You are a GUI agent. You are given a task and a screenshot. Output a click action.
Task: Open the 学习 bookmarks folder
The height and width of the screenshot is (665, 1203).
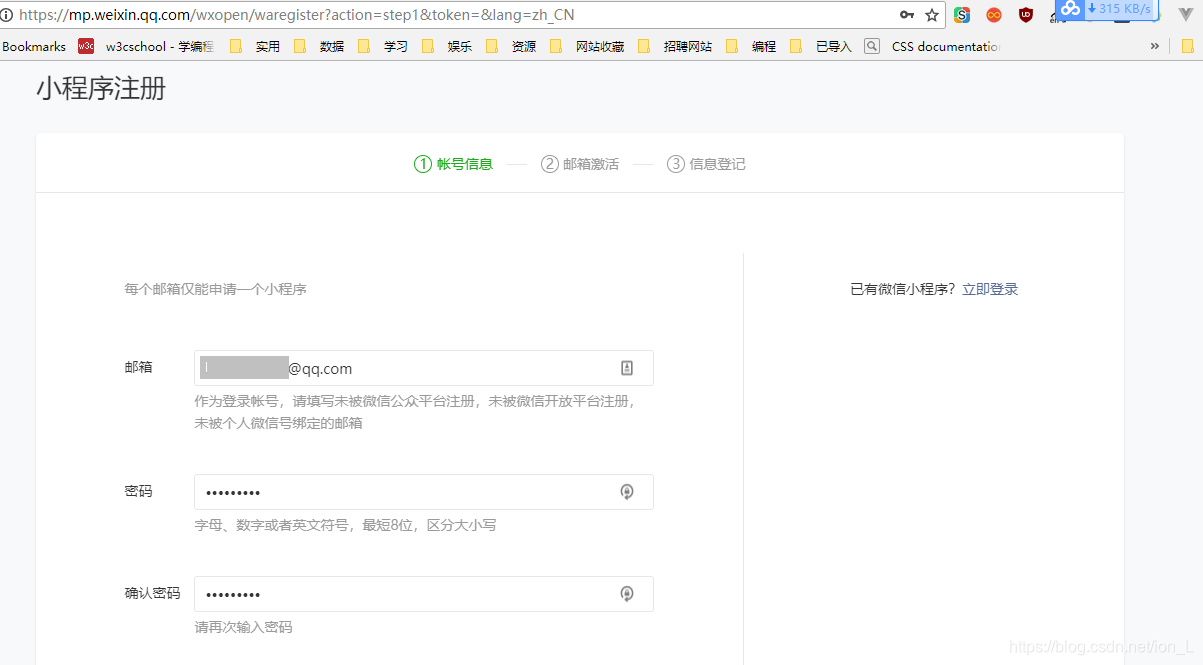click(383, 46)
